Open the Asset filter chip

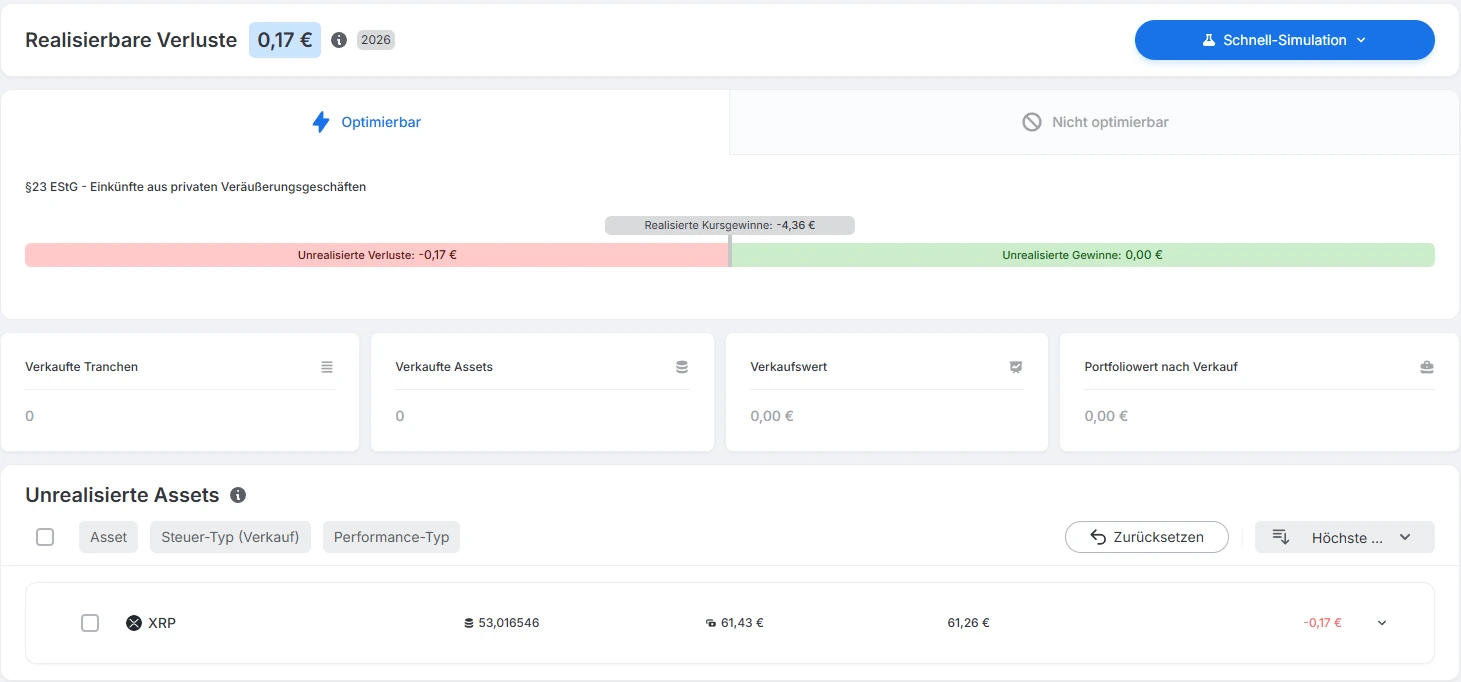pos(109,537)
